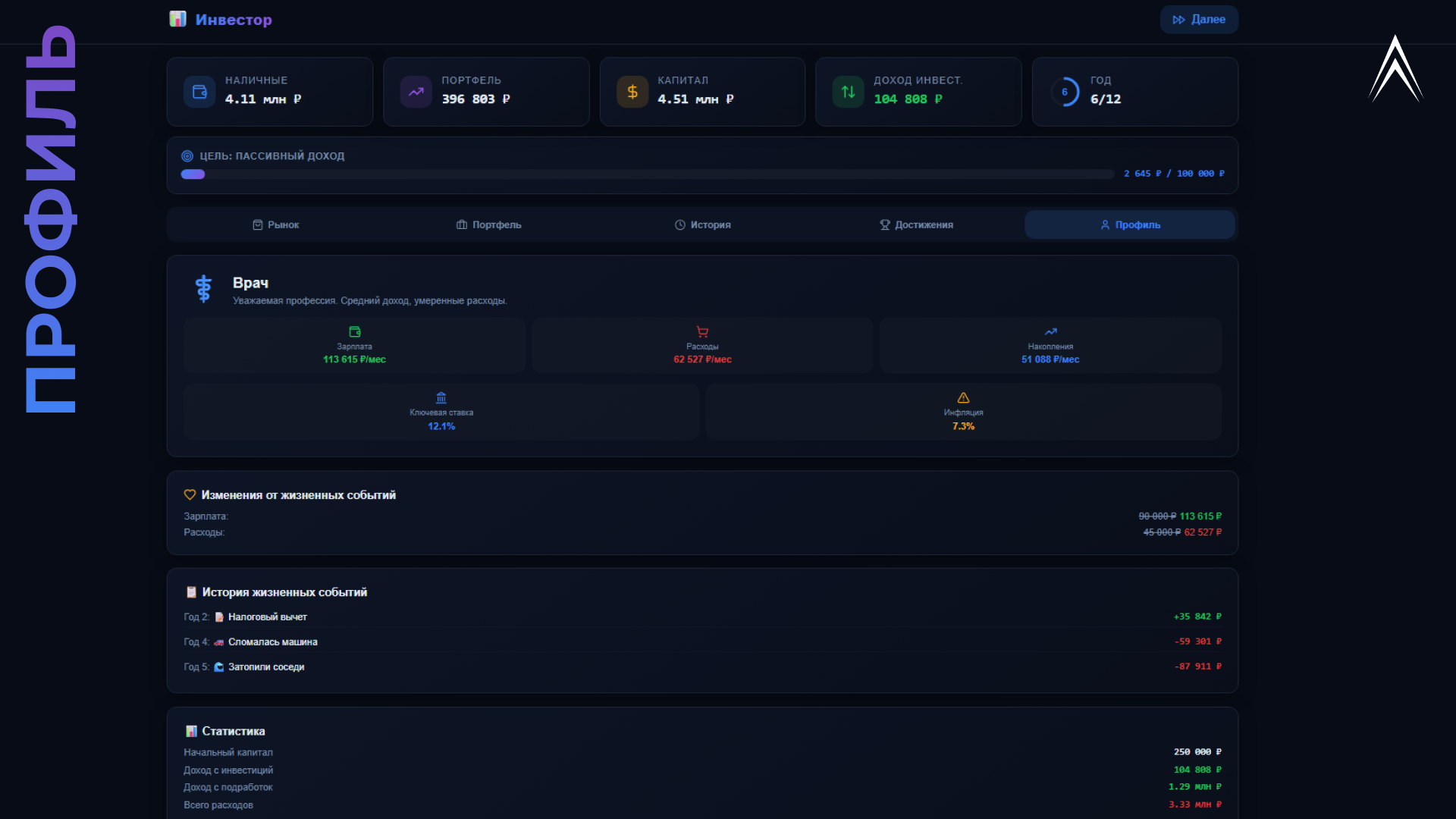Click the bank building icon for Ключевая ставка

[x=441, y=397]
